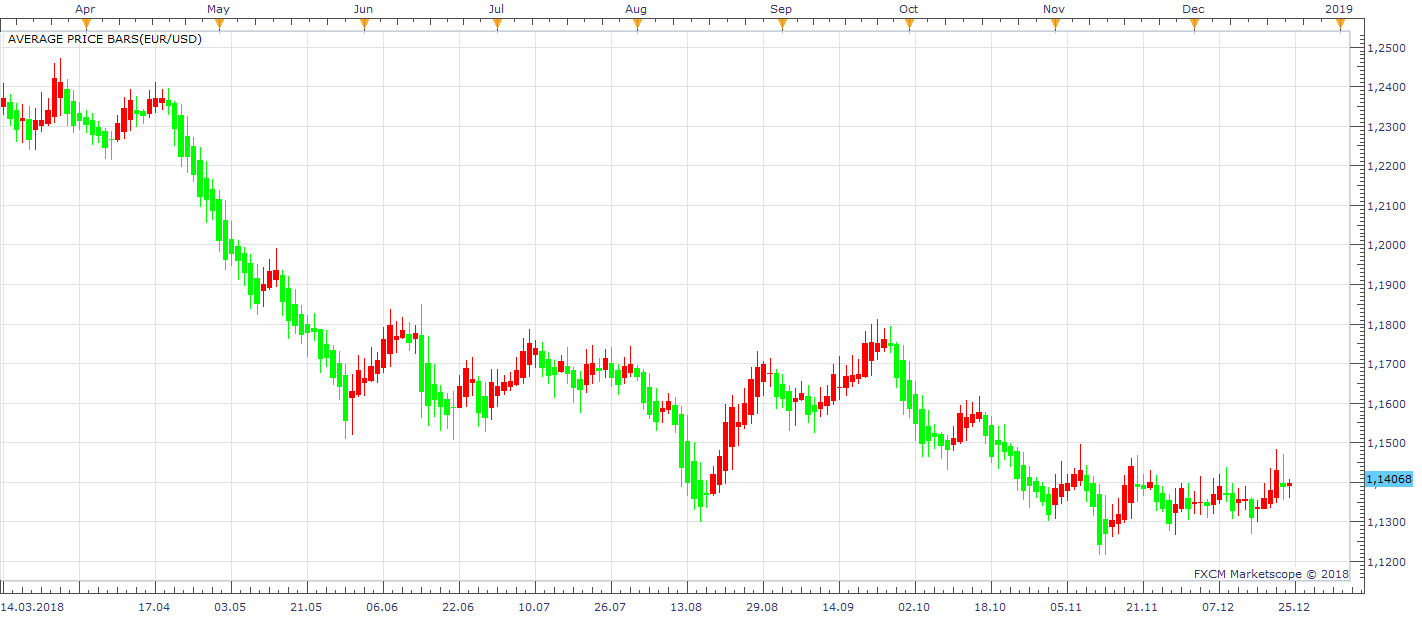Click the Jul month label

496,9
